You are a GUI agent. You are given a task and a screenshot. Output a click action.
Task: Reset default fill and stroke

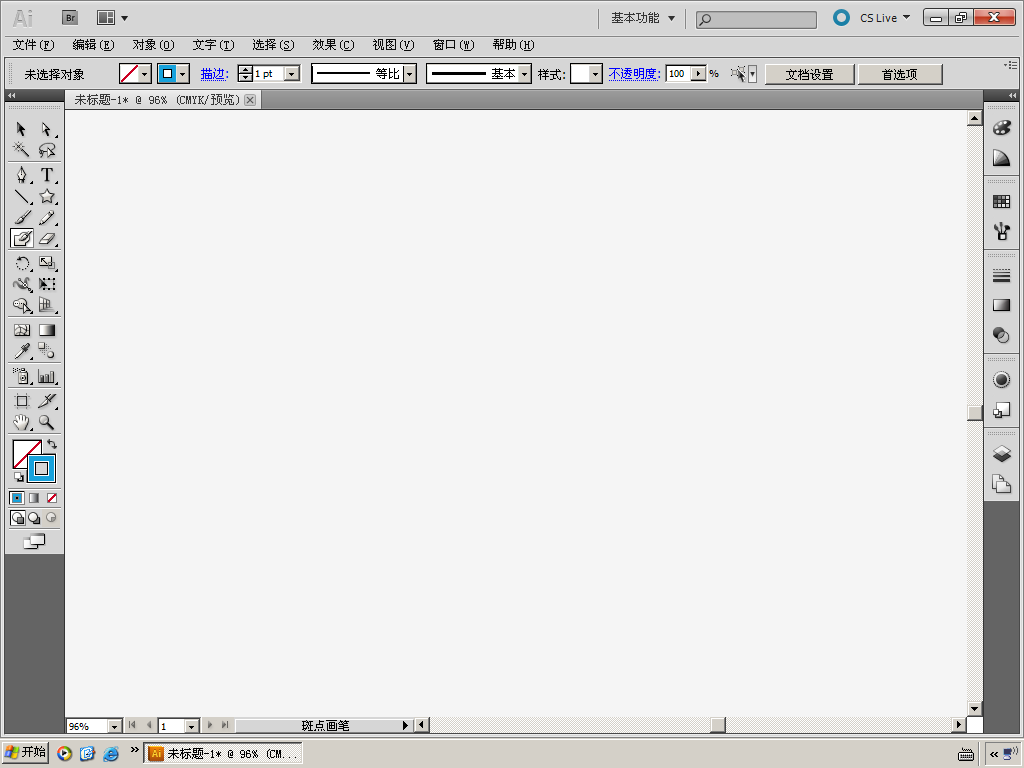coord(18,477)
